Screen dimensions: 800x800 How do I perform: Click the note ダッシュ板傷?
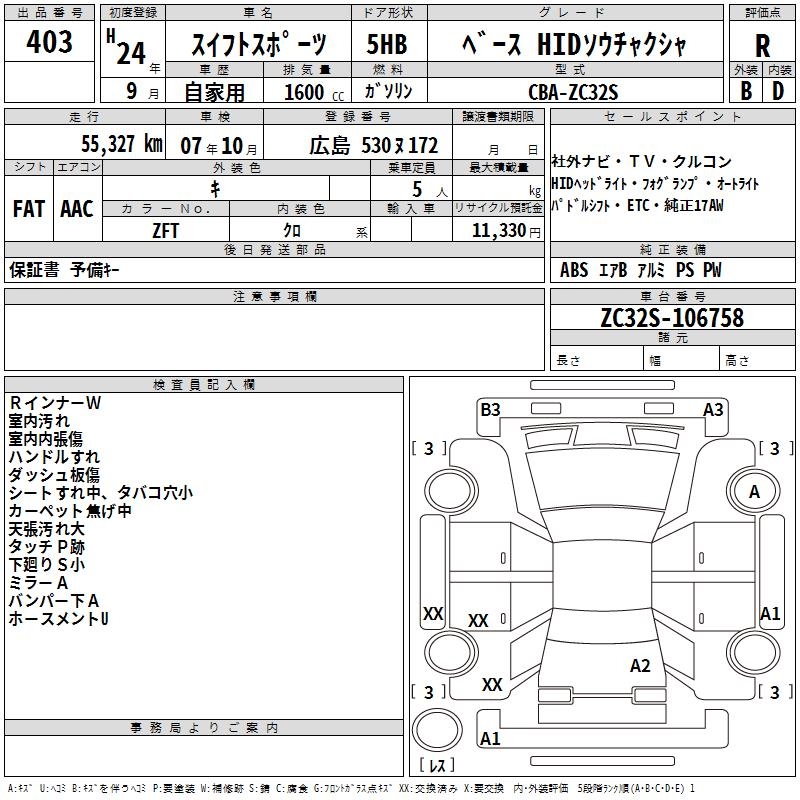pos(54,475)
